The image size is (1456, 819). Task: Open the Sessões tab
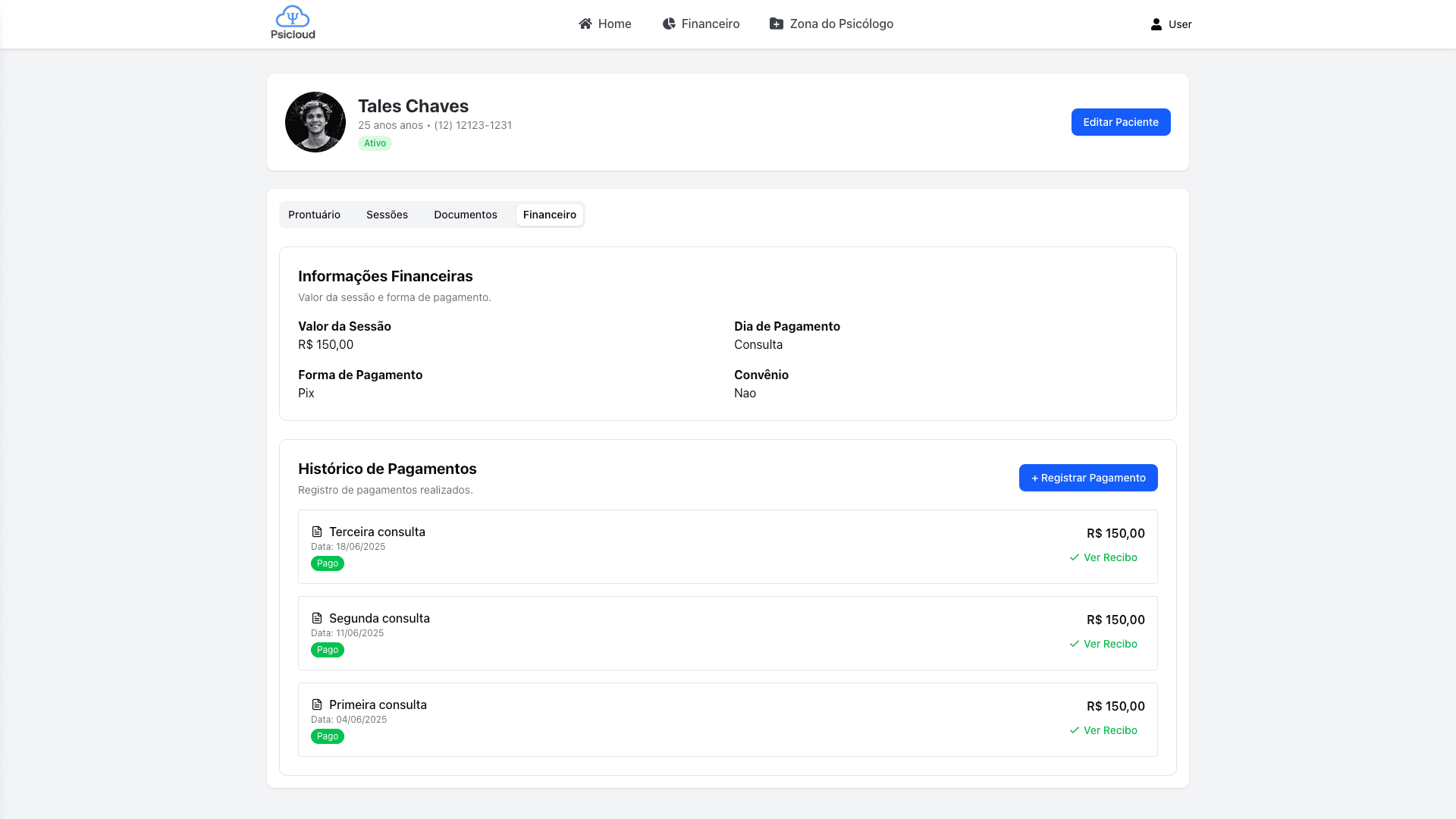(387, 215)
